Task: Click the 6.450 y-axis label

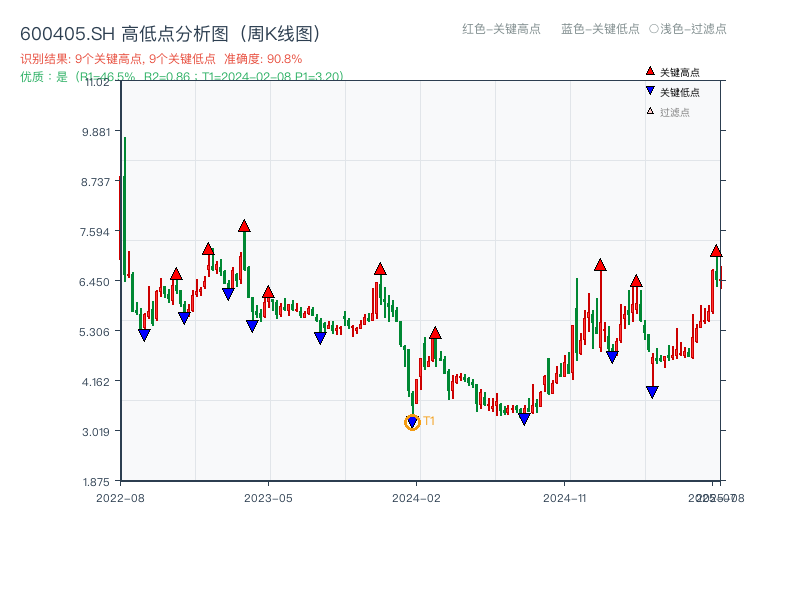Action: click(x=94, y=282)
